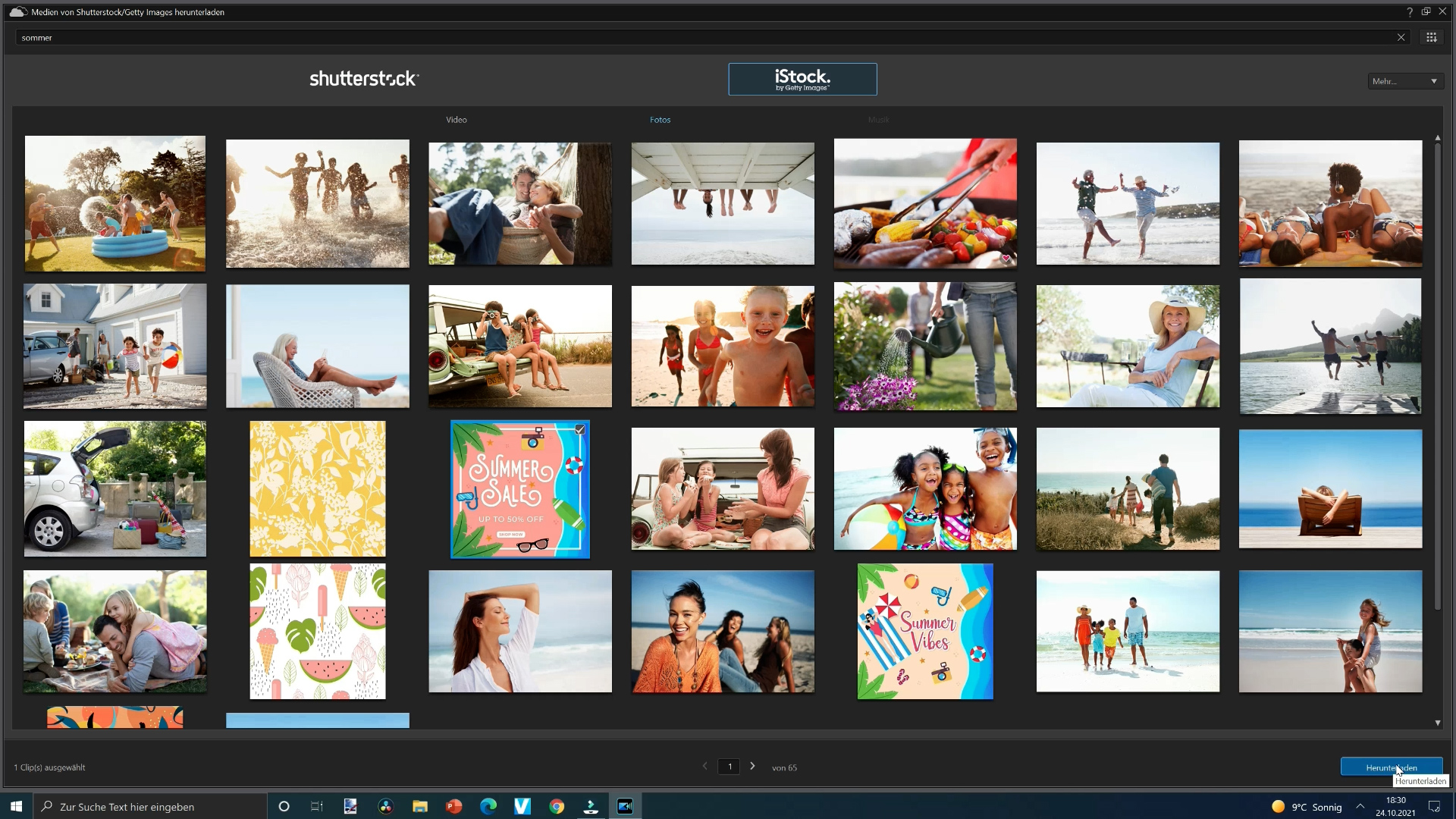The width and height of the screenshot is (1456, 819).
Task: Switch to the Fotos tab
Action: pyautogui.click(x=660, y=120)
